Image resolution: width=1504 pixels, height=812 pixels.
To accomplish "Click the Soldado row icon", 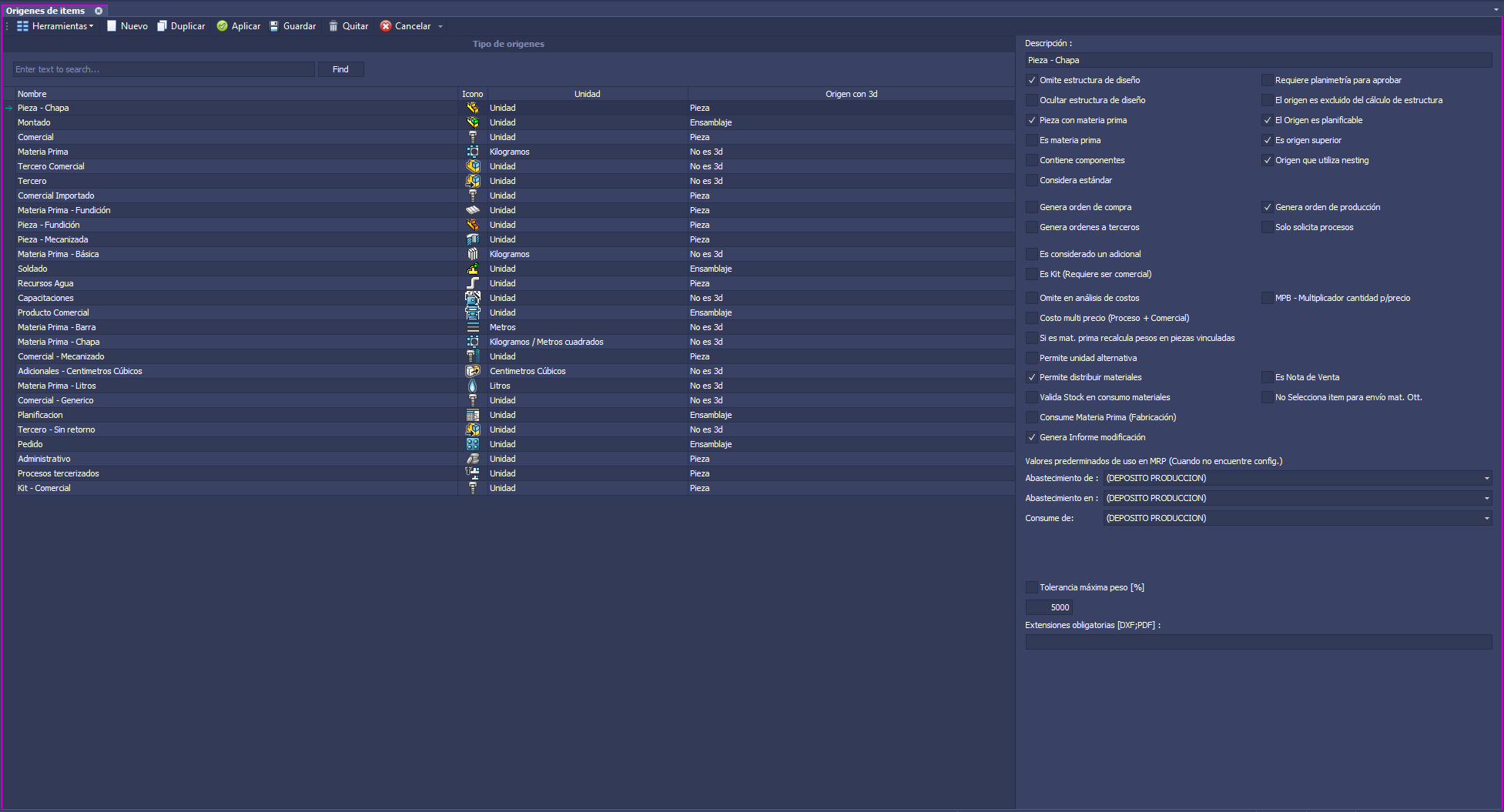I will 473,269.
